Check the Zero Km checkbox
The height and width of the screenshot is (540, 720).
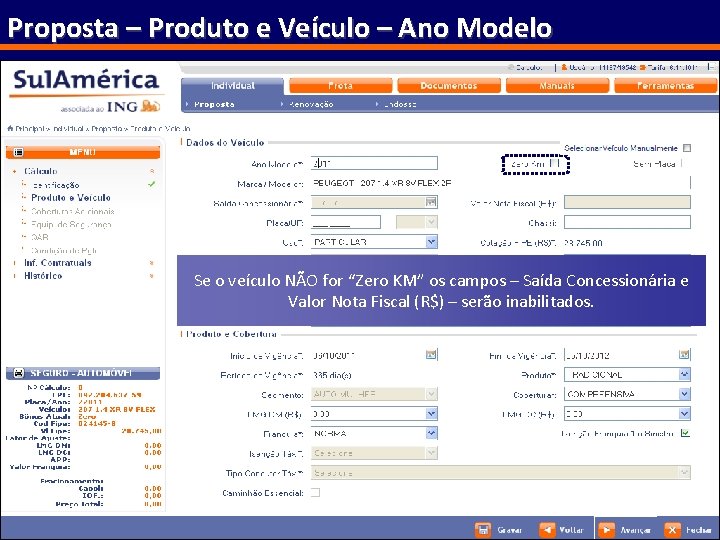555,163
